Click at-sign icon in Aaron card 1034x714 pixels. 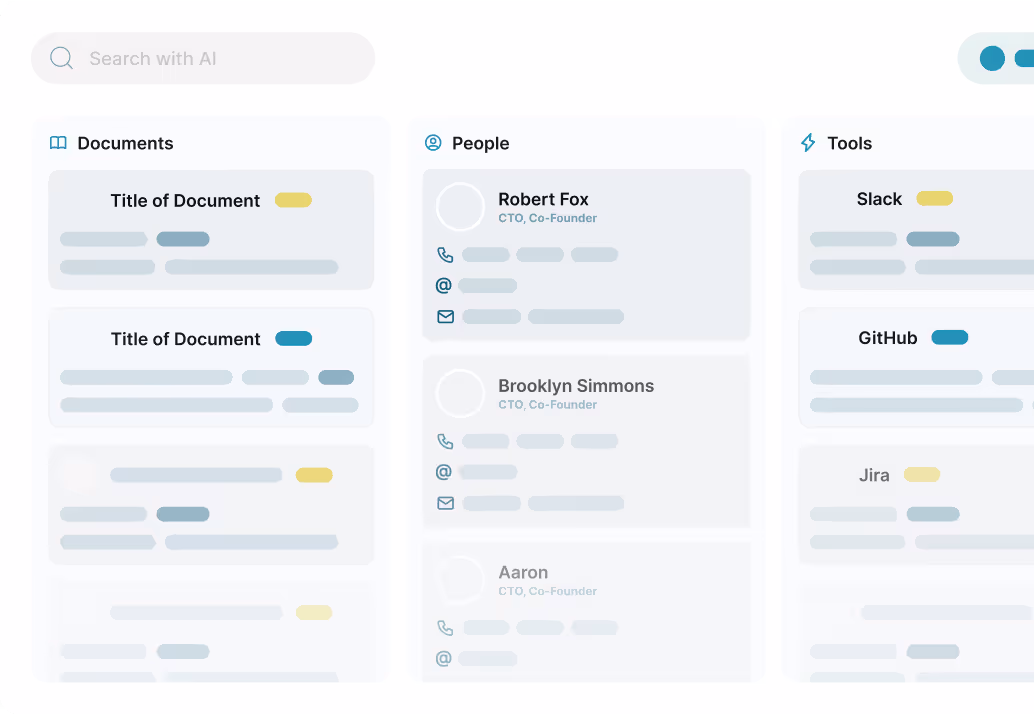pos(444,659)
